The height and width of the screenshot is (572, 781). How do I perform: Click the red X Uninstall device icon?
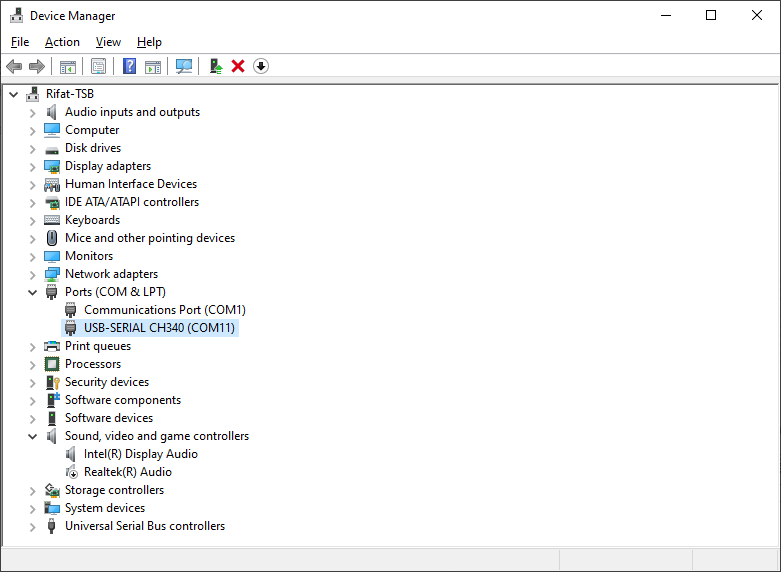pos(238,66)
